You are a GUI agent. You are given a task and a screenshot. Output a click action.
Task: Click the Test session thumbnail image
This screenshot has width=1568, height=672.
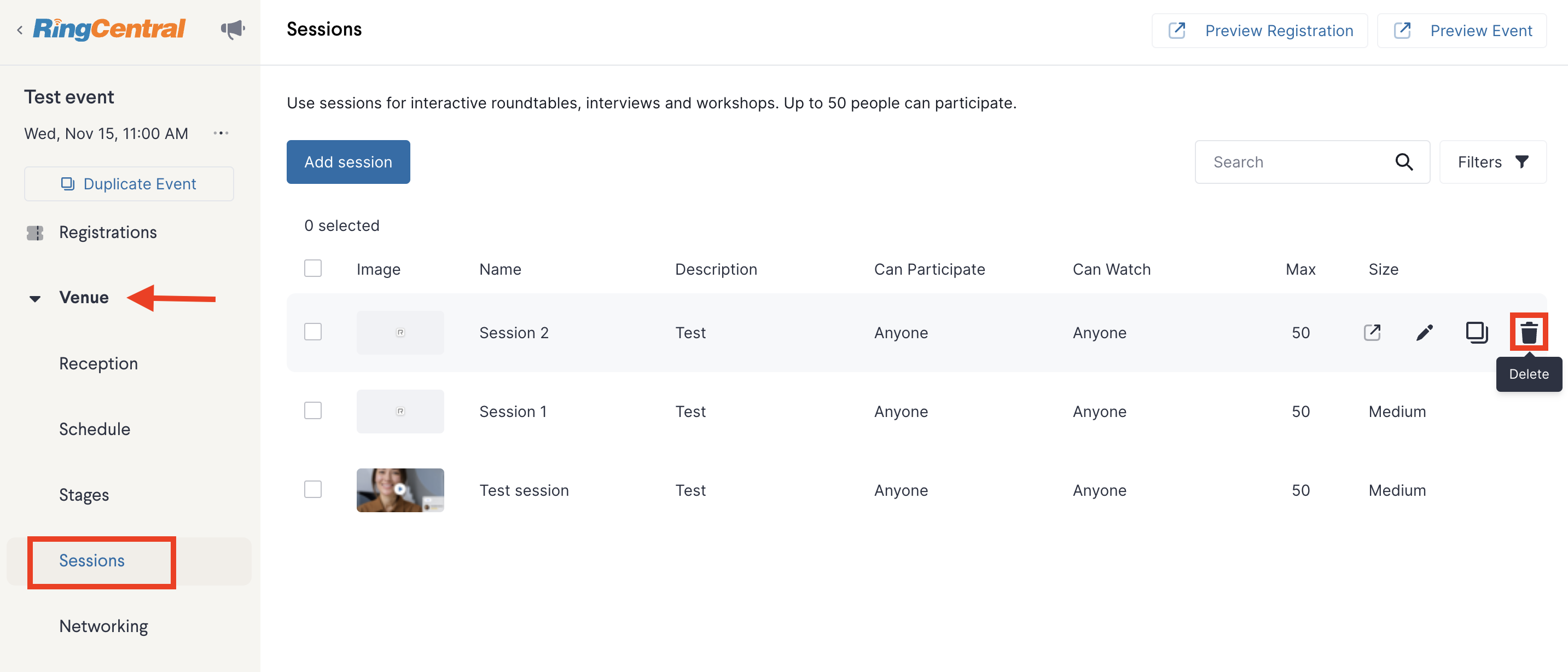[400, 490]
